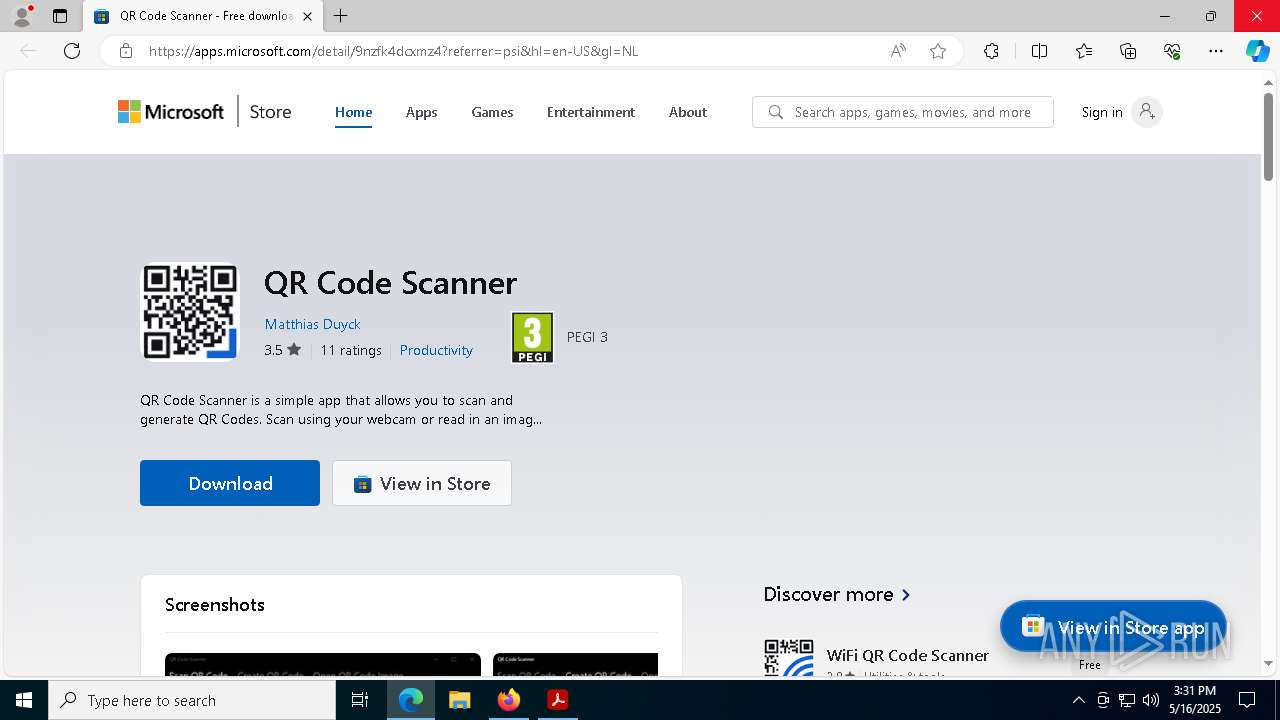Add this page to favorites star
Image resolution: width=1280 pixels, height=720 pixels.
point(938,51)
